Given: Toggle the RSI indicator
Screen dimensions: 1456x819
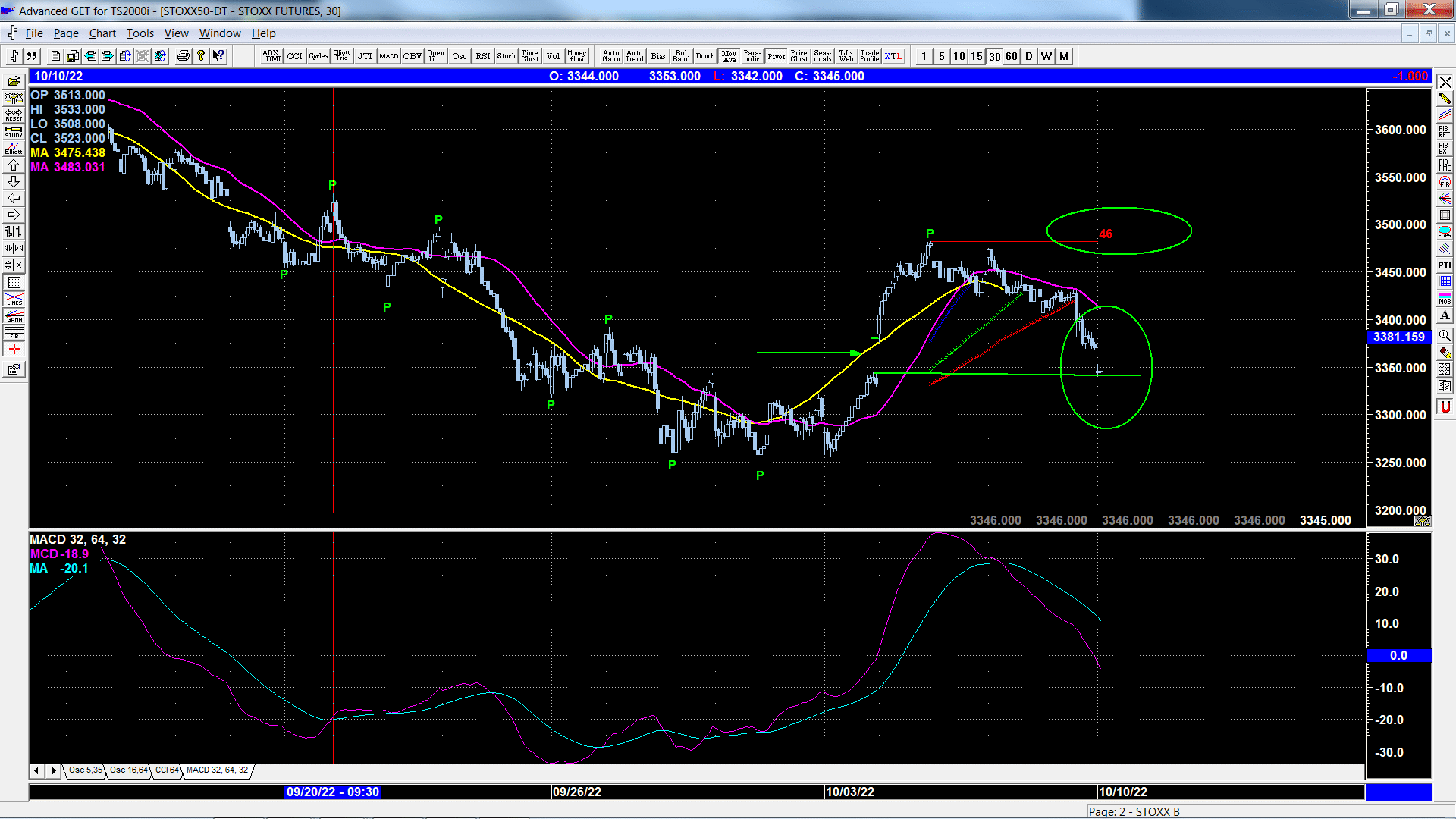Looking at the screenshot, I should [482, 56].
